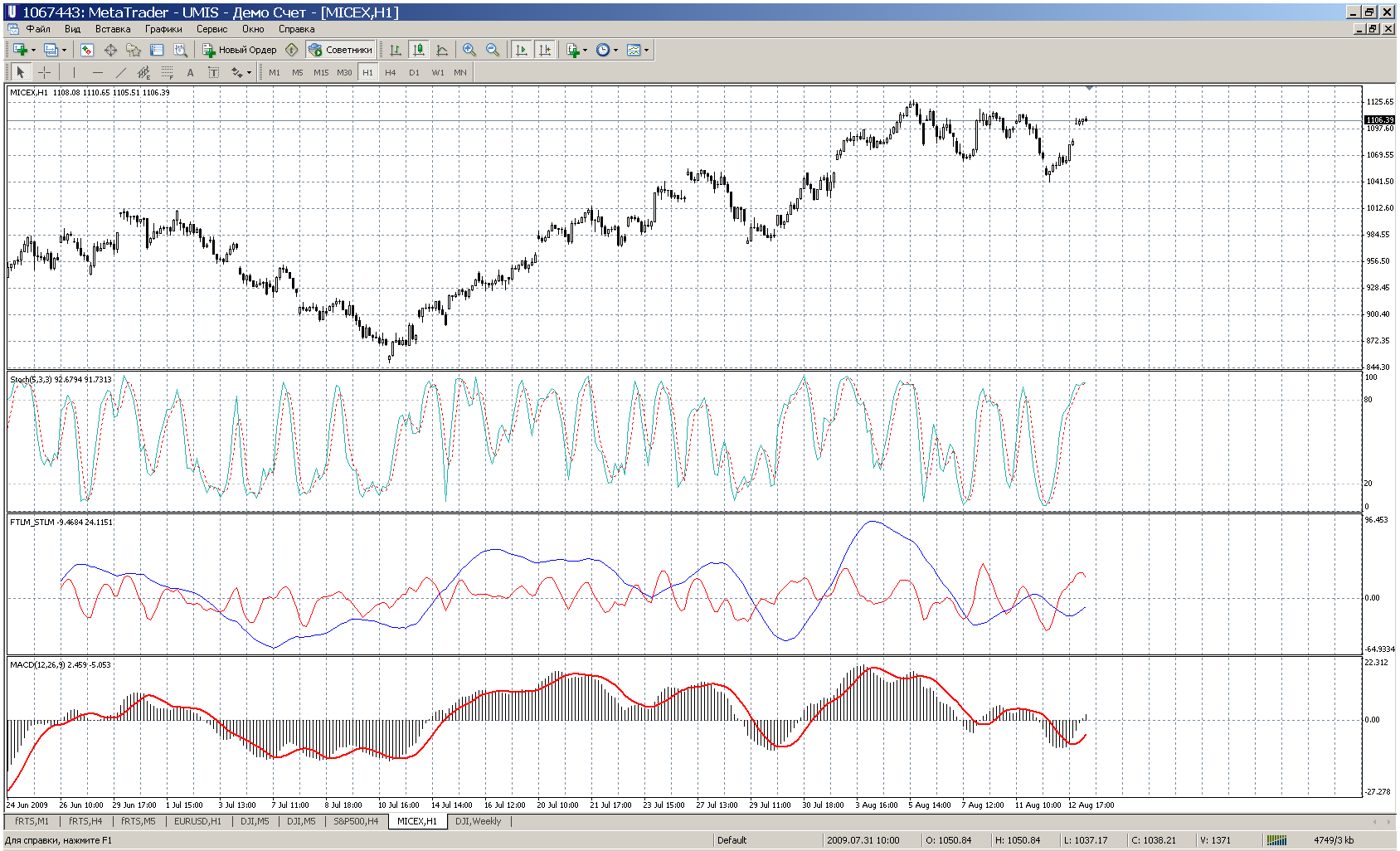
Task: Click the connection status traffic indicator
Action: [1277, 840]
